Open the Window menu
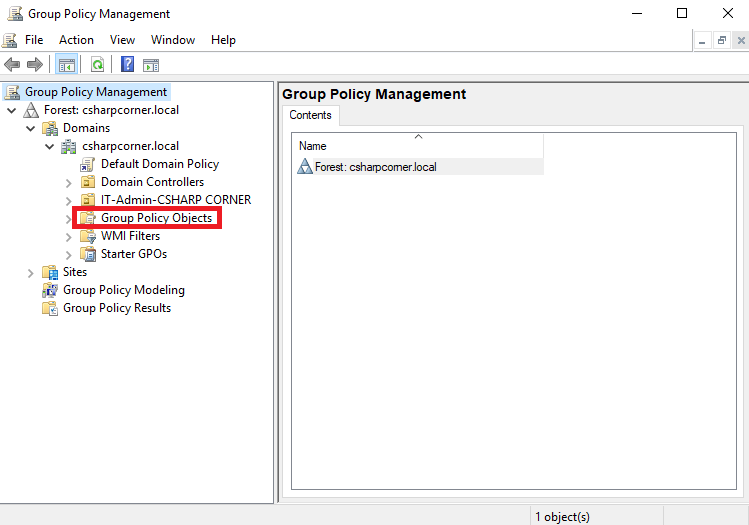Image resolution: width=749 pixels, height=525 pixels. (173, 40)
